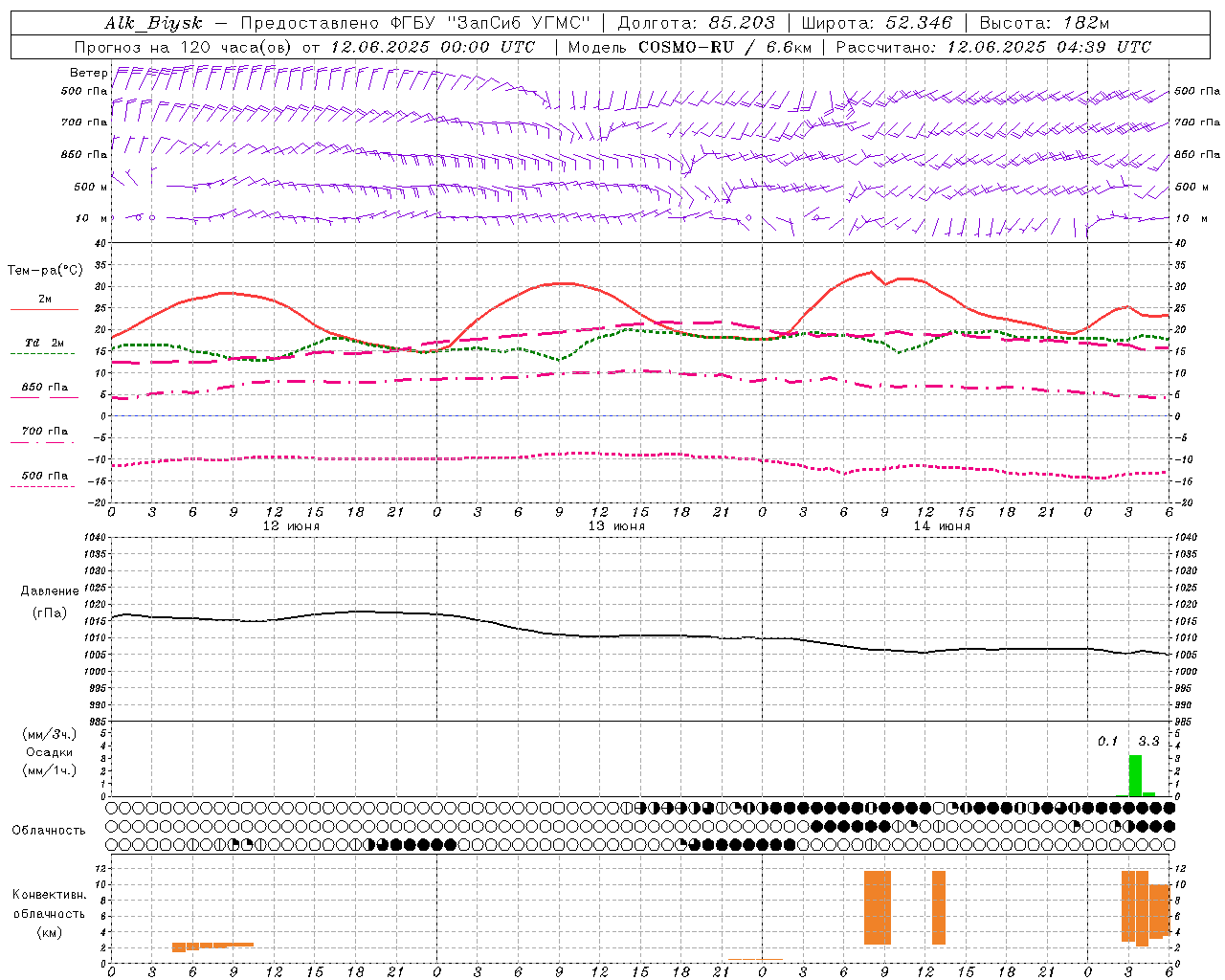The height and width of the screenshot is (980, 1225).
Task: Click the '850 гПа' temperature legend entry
Action: [x=45, y=388]
